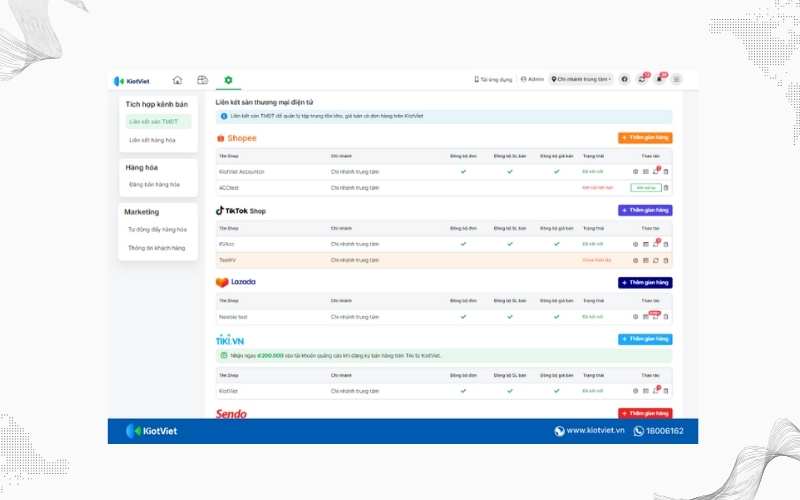Click Thêm gian hàng button for Lazada
This screenshot has width=800, height=500.
tap(645, 283)
